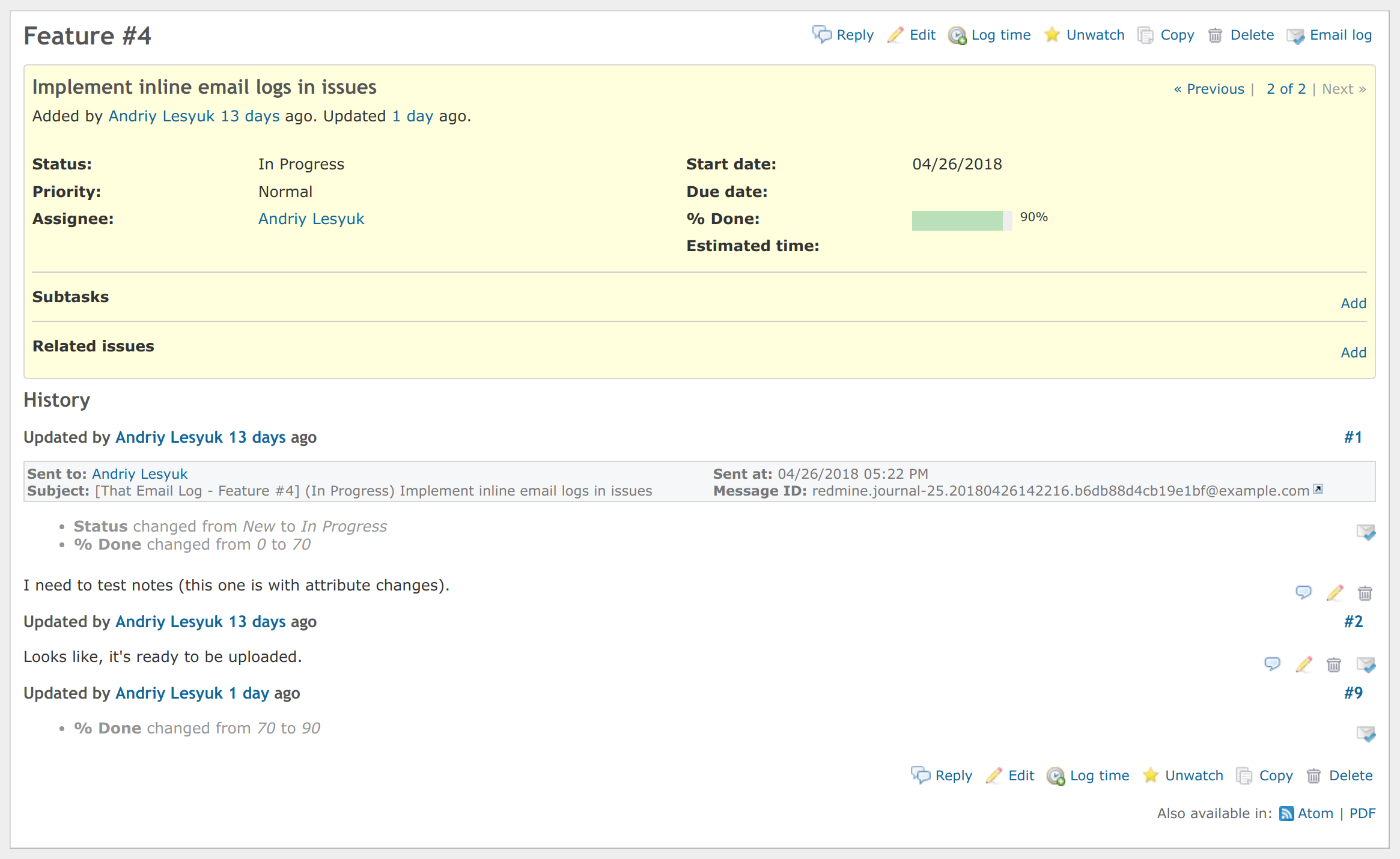Click the Log time clock icon at top

click(x=957, y=36)
